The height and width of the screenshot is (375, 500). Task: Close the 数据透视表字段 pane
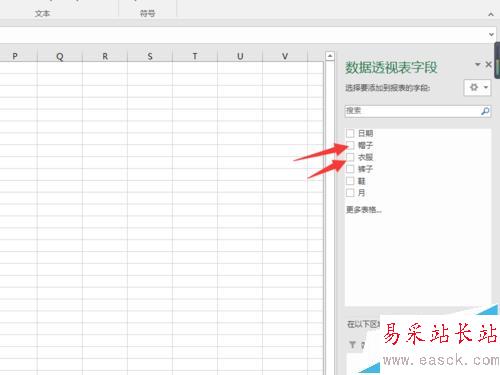tap(488, 64)
